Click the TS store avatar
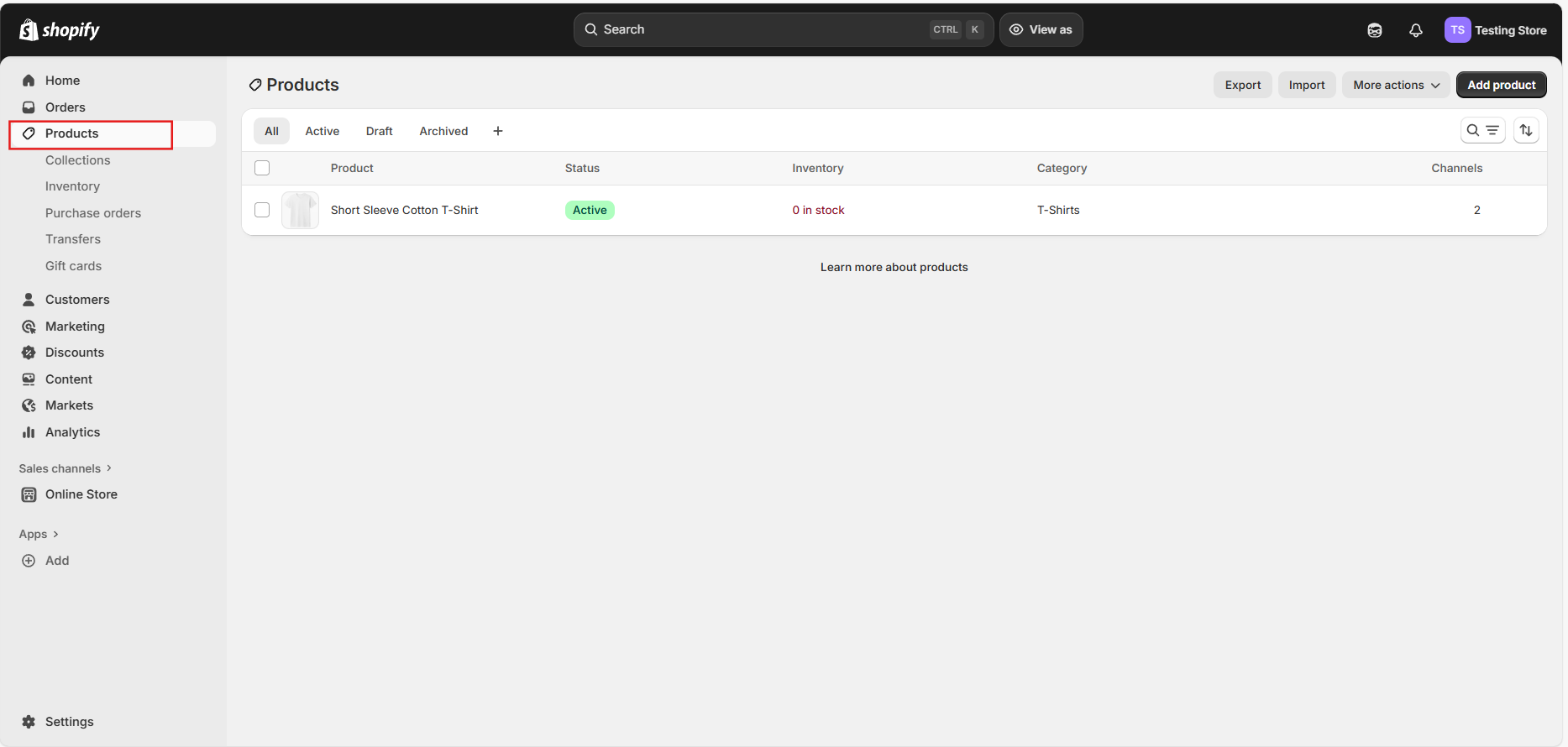 point(1457,30)
